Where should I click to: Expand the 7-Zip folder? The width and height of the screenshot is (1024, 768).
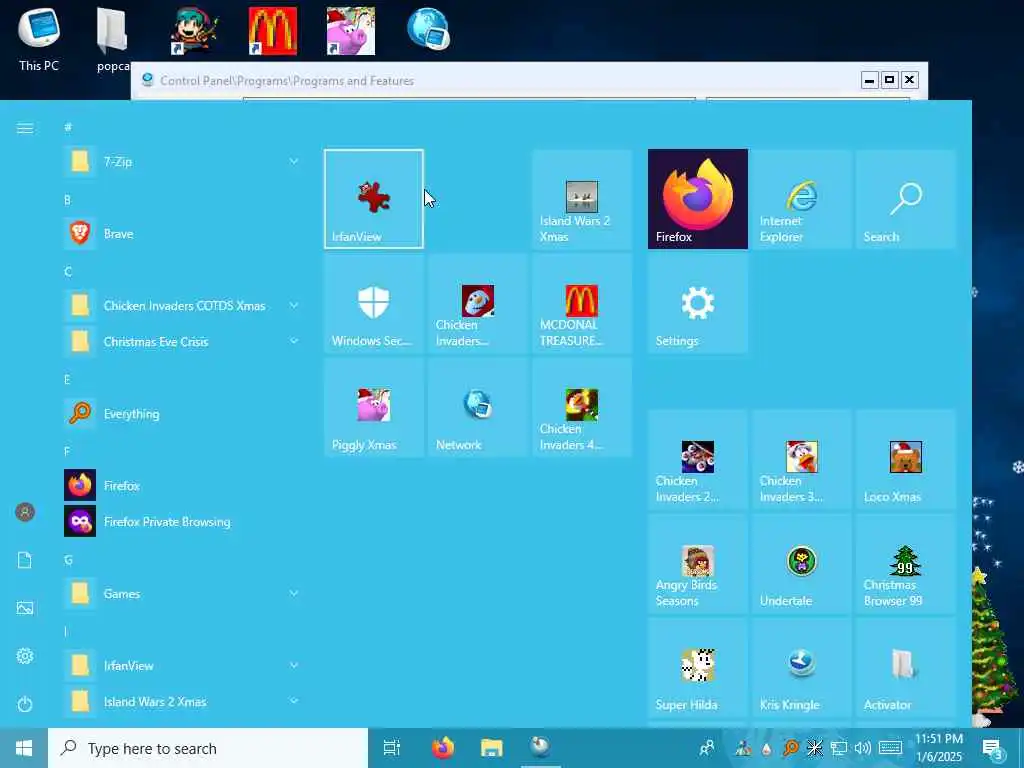182,161
